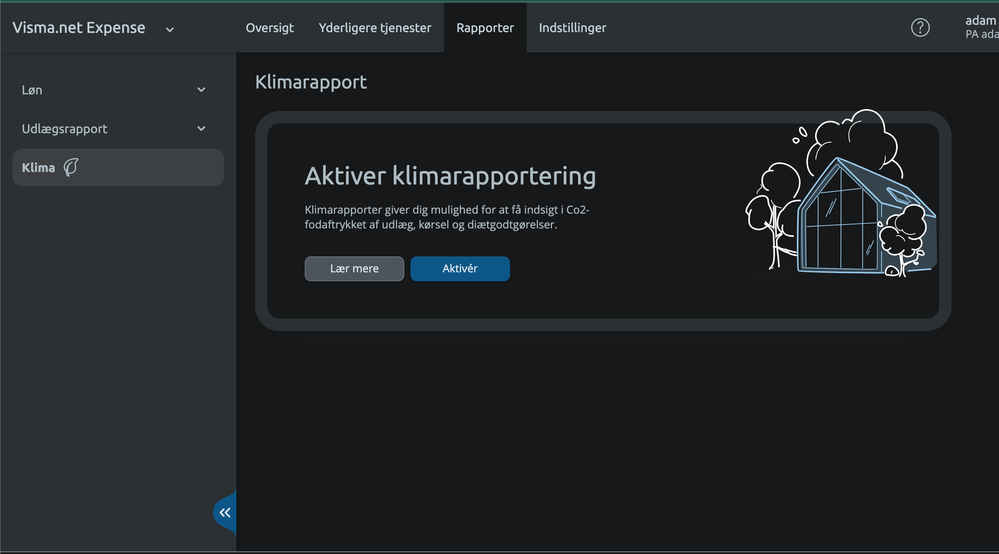Select the Rapporter tab
The width and height of the screenshot is (999, 554).
[485, 27]
